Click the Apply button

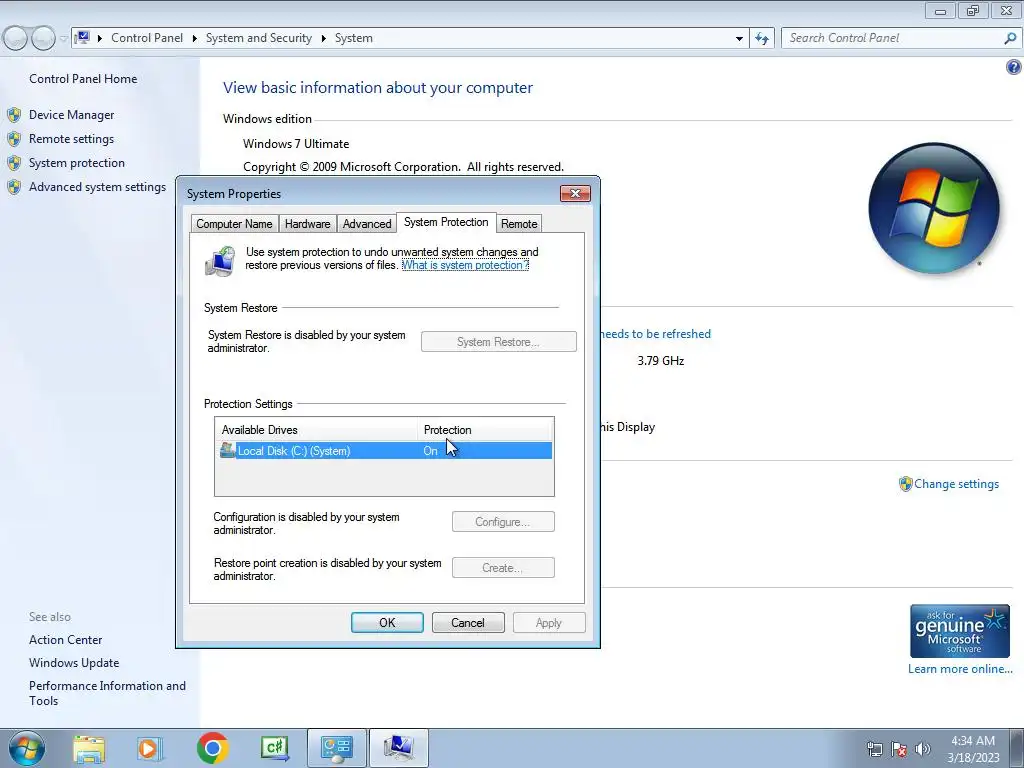click(x=549, y=622)
